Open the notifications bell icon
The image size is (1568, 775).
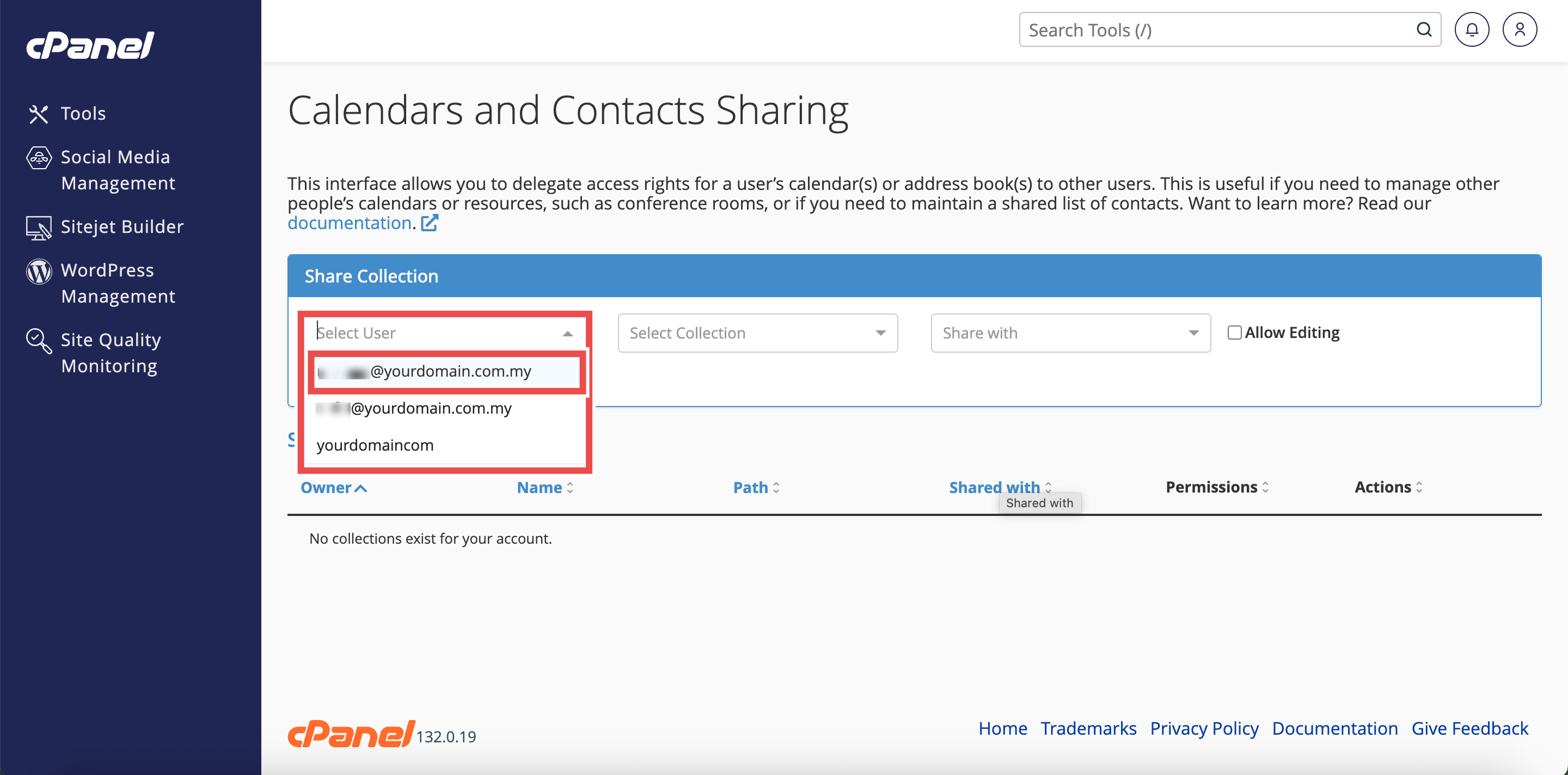[x=1471, y=30]
